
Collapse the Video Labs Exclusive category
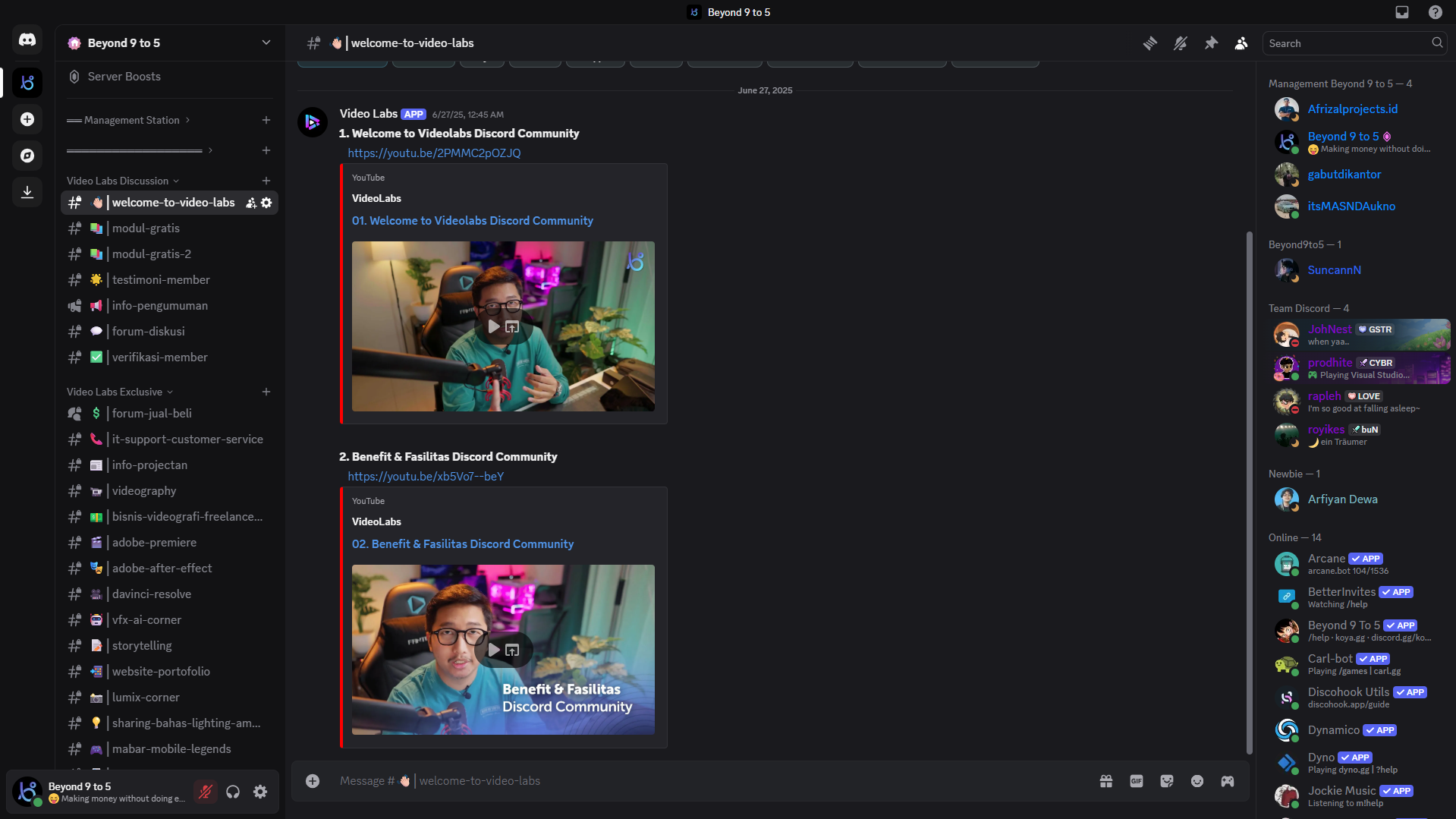120,392
